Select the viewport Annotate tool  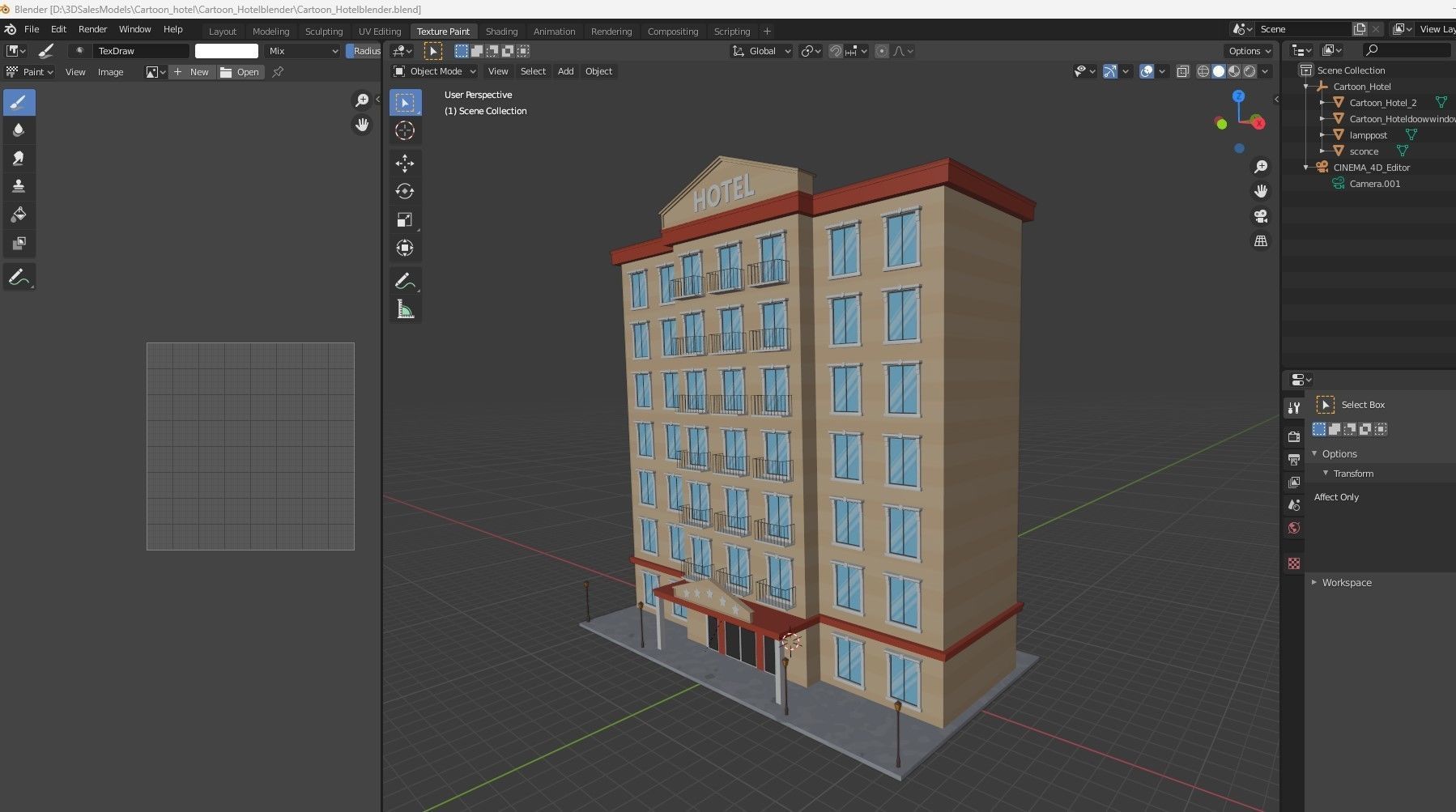tap(405, 281)
